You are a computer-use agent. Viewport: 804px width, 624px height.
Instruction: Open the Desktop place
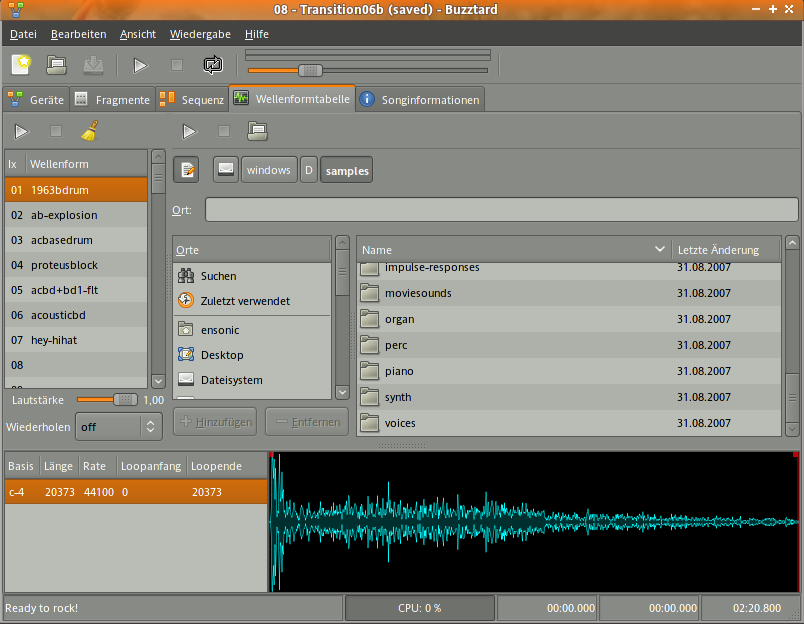point(252,355)
